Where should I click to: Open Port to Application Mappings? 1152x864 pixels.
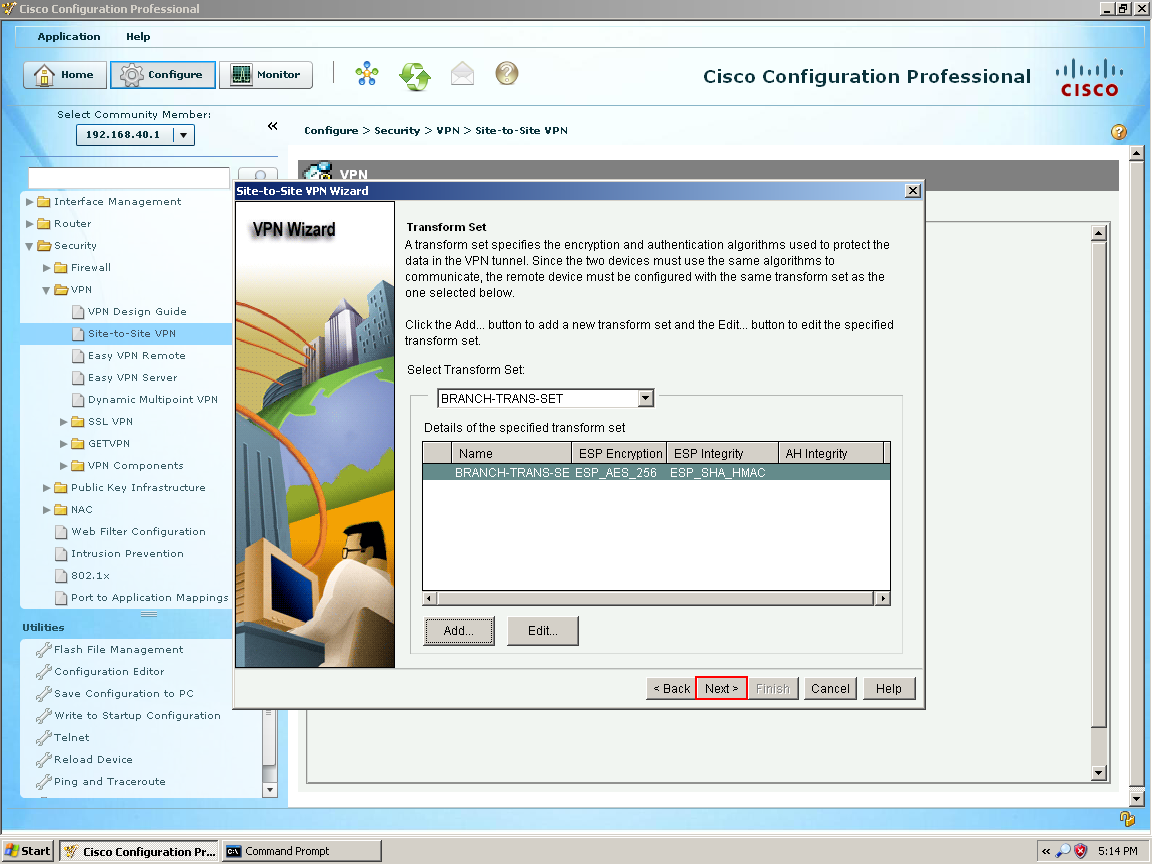coord(149,598)
